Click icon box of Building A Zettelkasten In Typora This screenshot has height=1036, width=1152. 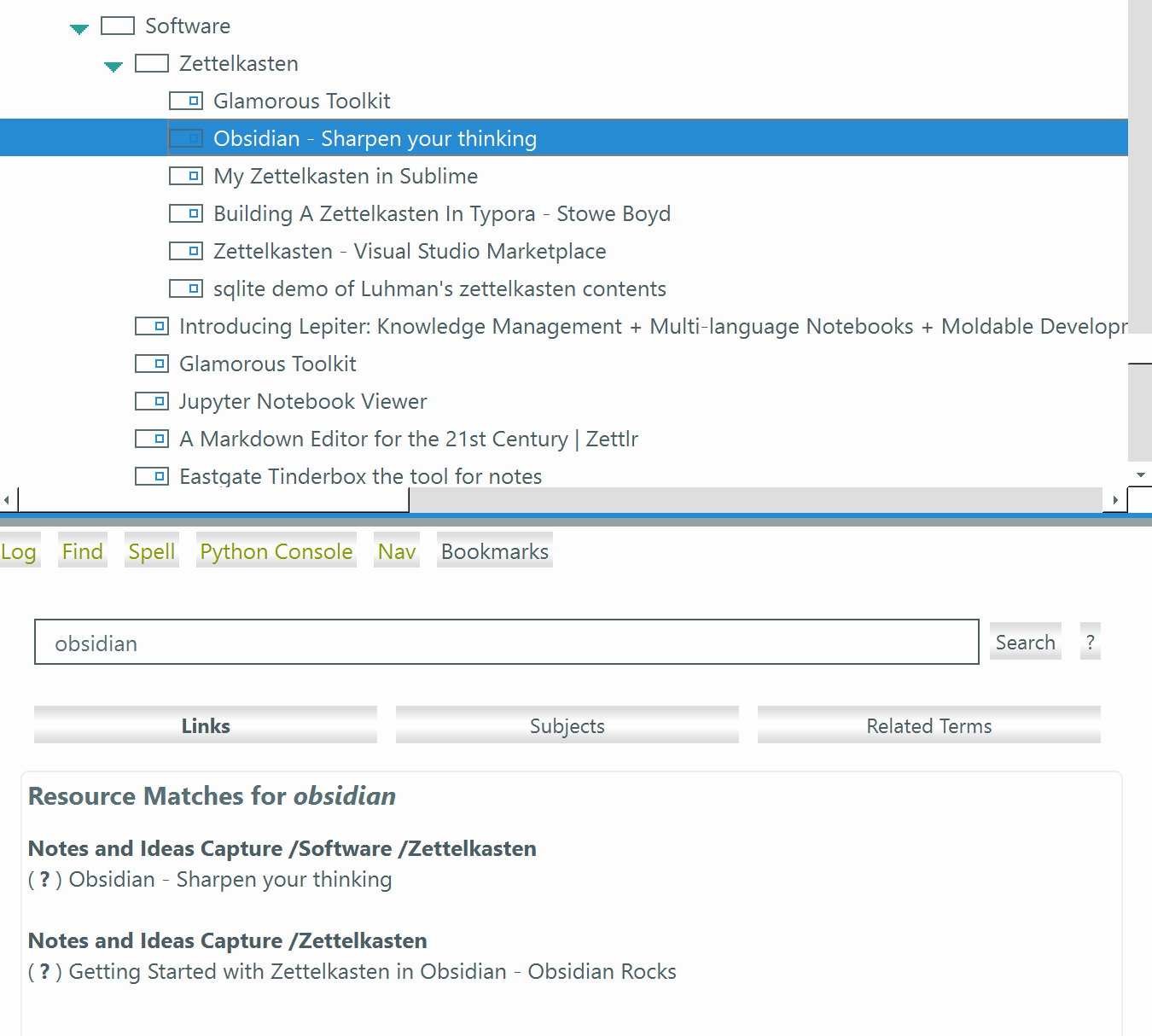[x=186, y=213]
